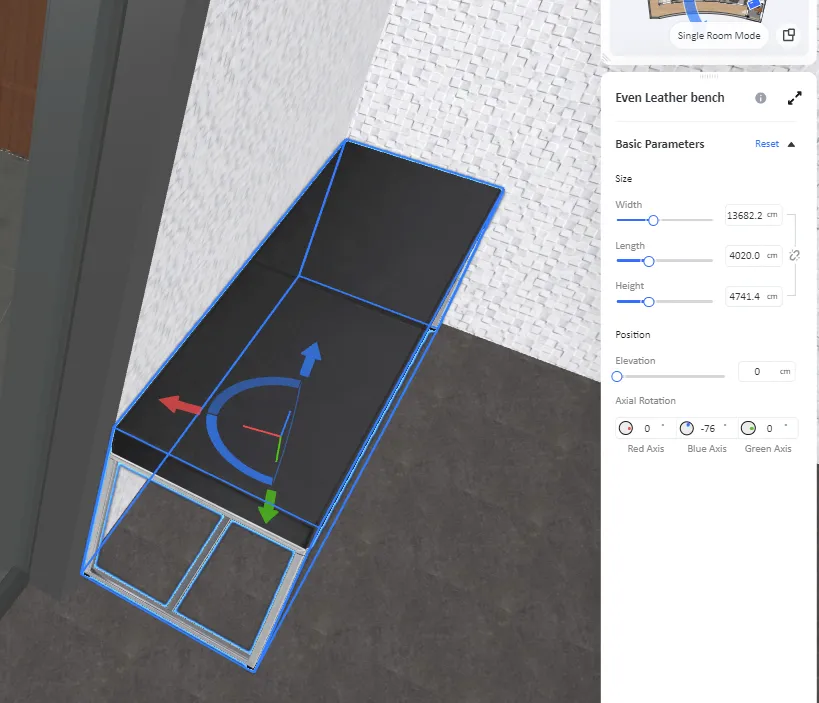Reset the Basic Parameters

pyautogui.click(x=766, y=144)
